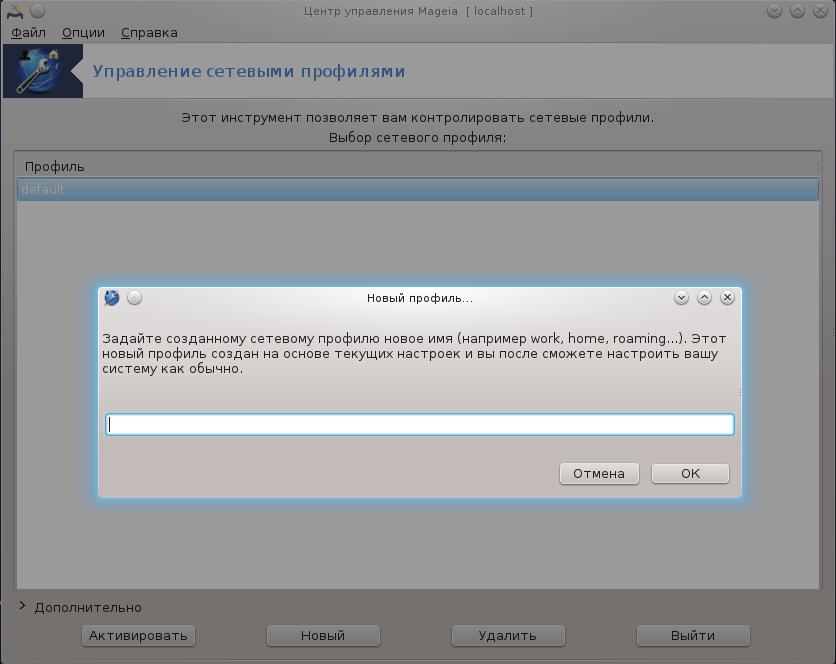The image size is (836, 664).
Task: Minimize the Mageia Control Center window
Action: point(774,11)
